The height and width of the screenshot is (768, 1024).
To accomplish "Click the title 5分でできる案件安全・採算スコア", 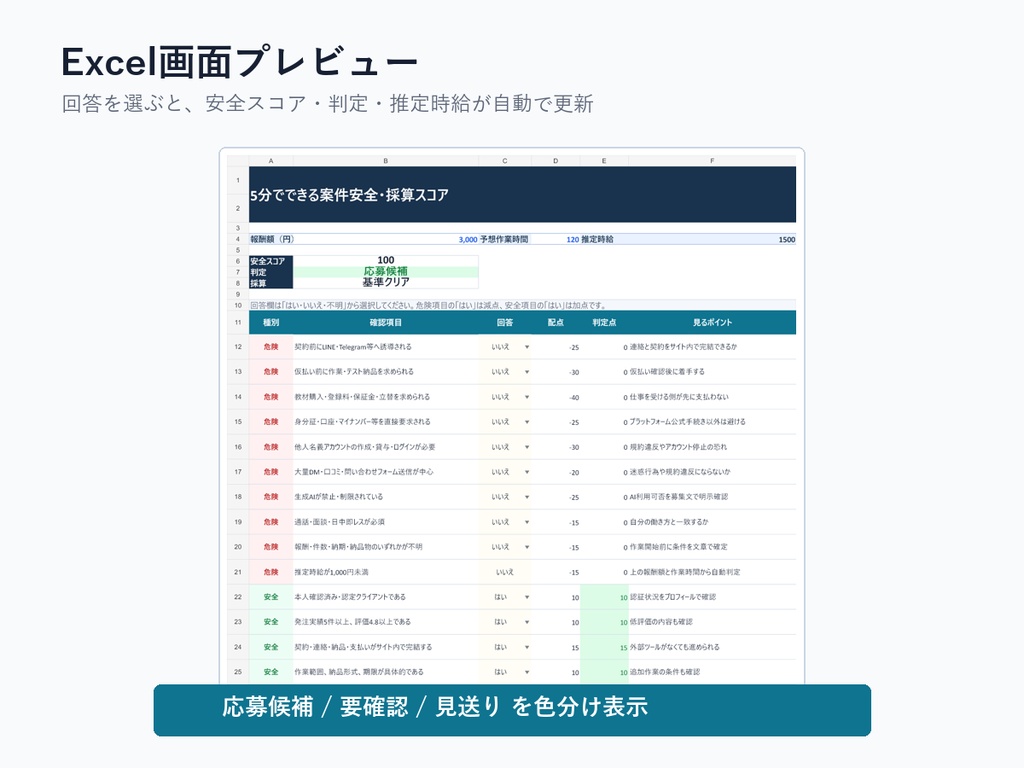I will (349, 195).
